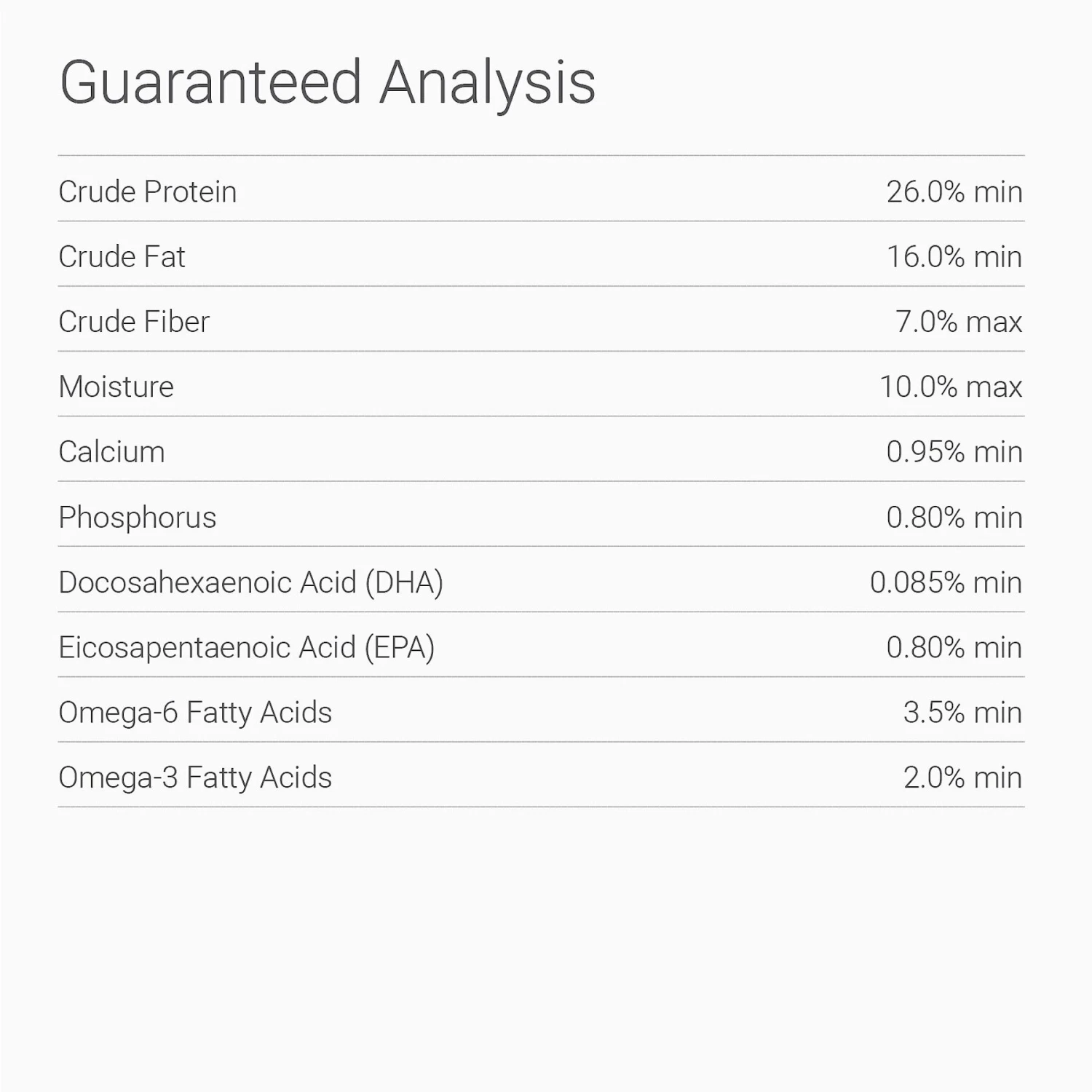This screenshot has width=1092, height=1092.
Task: Click the 0.085% min DHA value
Action: coord(946,582)
